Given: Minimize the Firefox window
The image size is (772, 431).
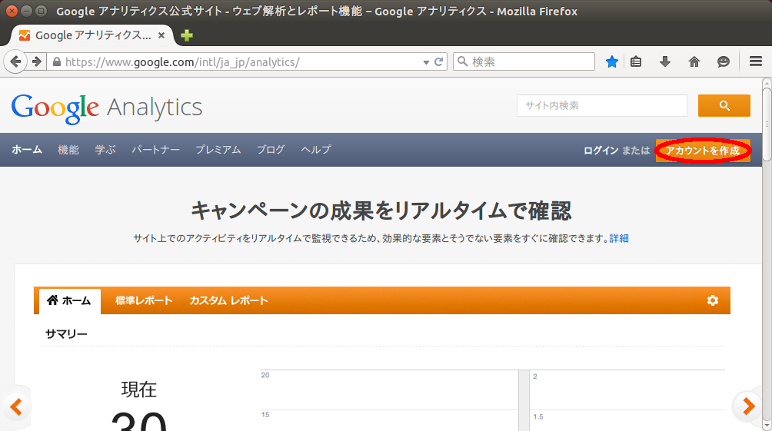Looking at the screenshot, I should (27, 11).
